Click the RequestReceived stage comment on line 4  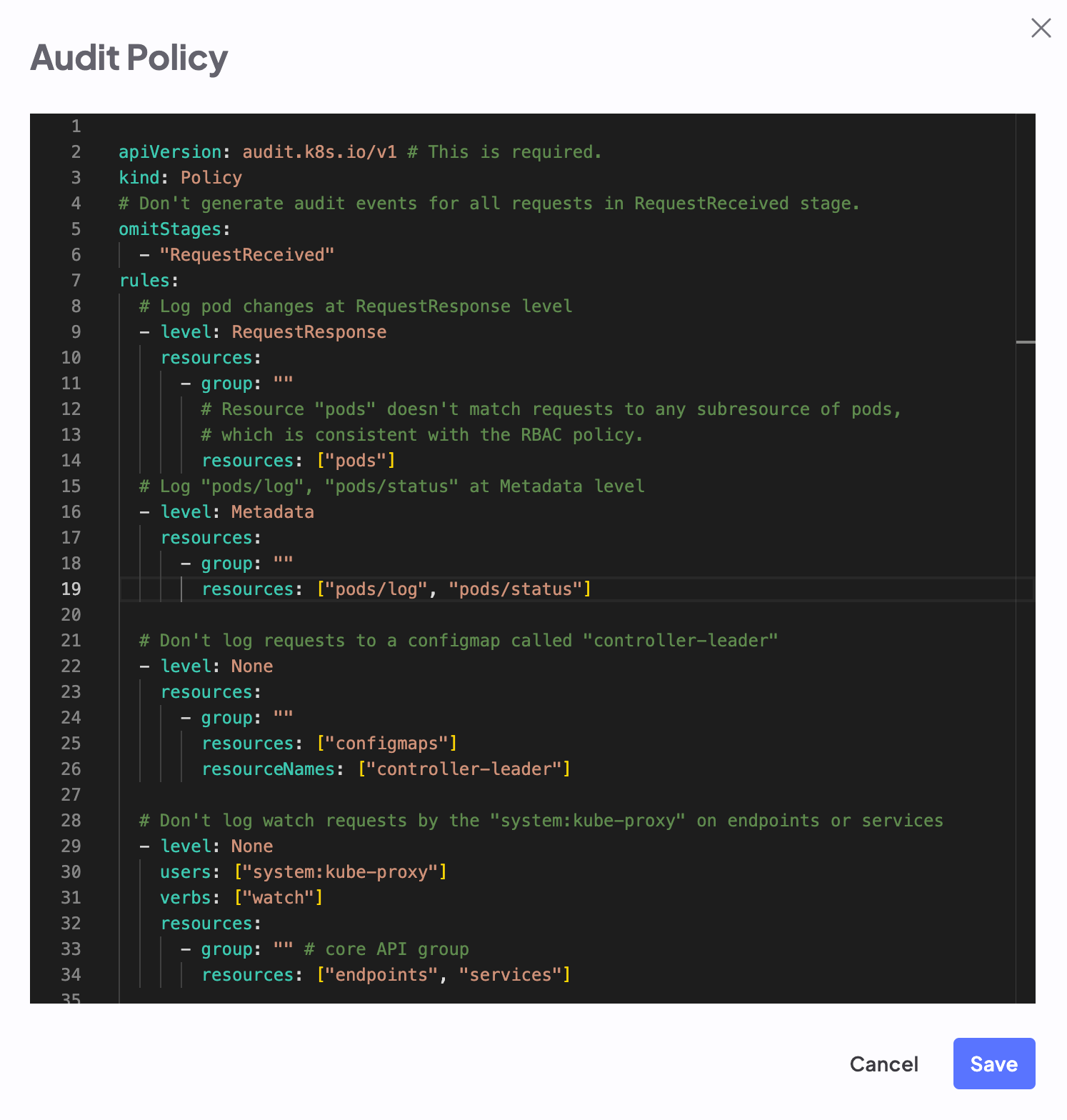click(x=489, y=204)
